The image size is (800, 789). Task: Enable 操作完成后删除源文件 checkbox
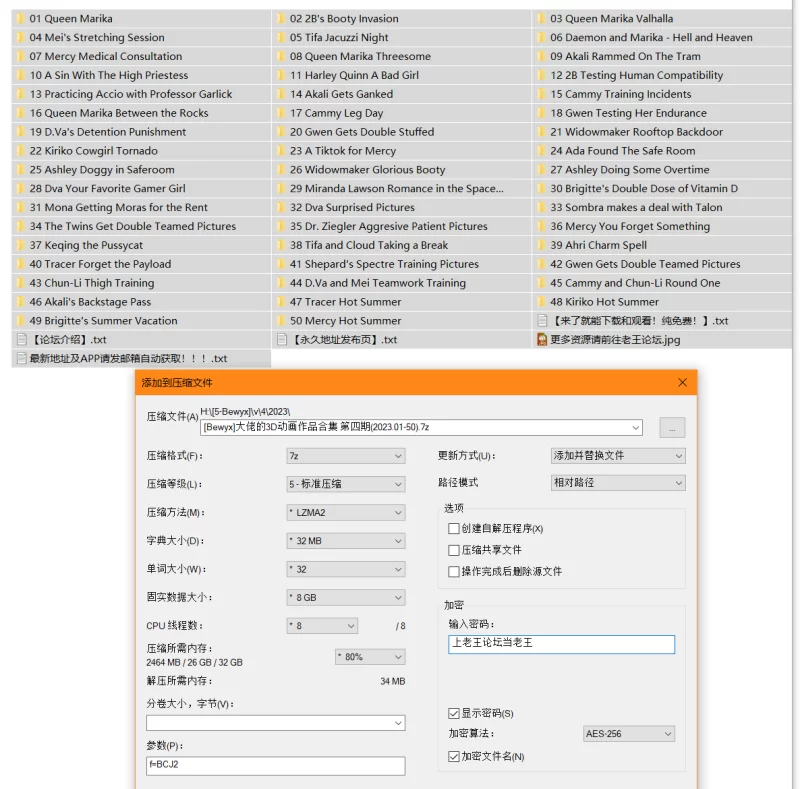click(x=454, y=572)
